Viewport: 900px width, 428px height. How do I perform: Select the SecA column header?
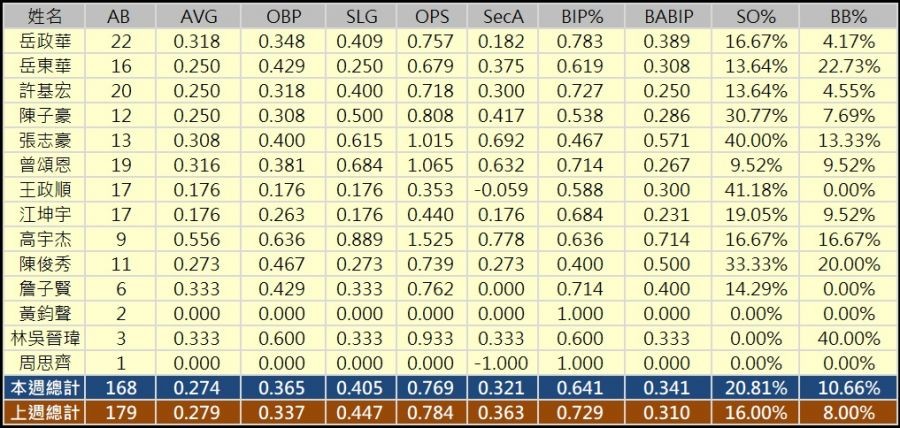click(x=506, y=17)
